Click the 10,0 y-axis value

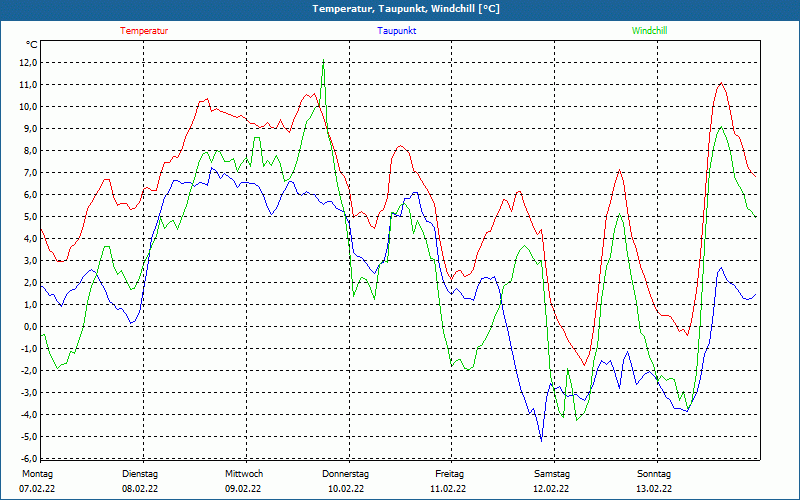pyautogui.click(x=28, y=107)
